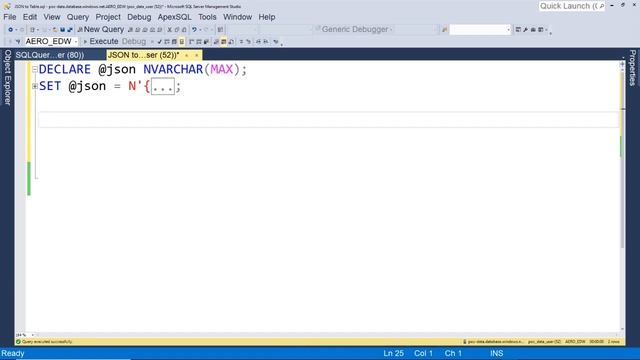This screenshot has width=640, height=360.
Task: Navigate backward using the toolbar arrow
Action: click(11, 29)
